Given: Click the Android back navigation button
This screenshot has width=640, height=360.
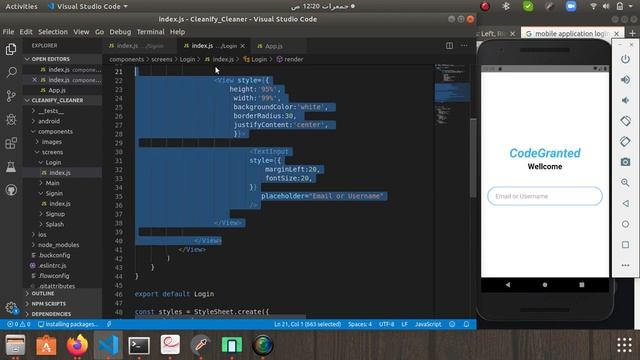Looking at the screenshot, I should [x=508, y=284].
